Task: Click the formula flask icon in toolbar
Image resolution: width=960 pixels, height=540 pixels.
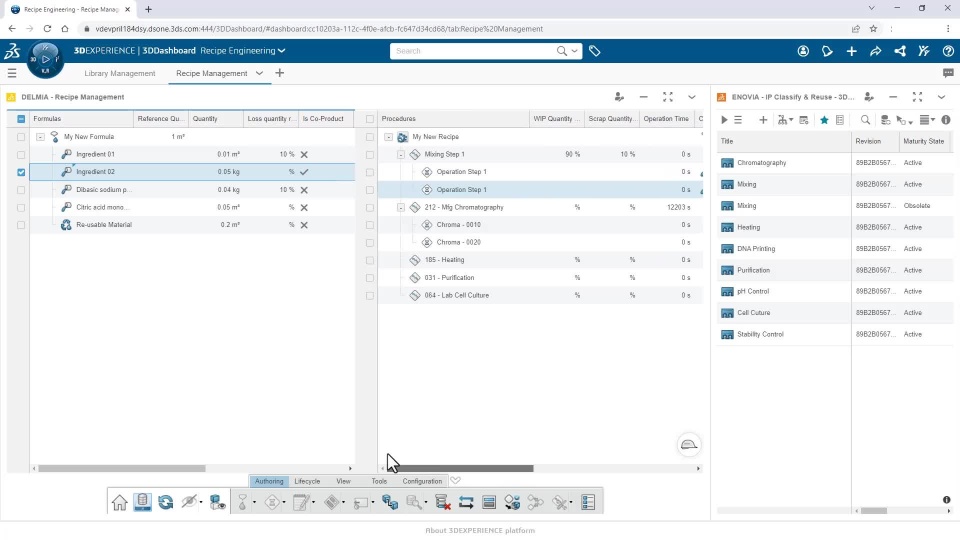Action: tap(242, 502)
